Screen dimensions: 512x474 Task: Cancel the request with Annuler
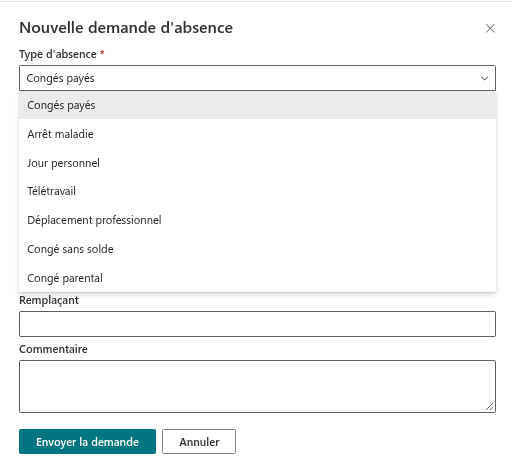pos(199,442)
